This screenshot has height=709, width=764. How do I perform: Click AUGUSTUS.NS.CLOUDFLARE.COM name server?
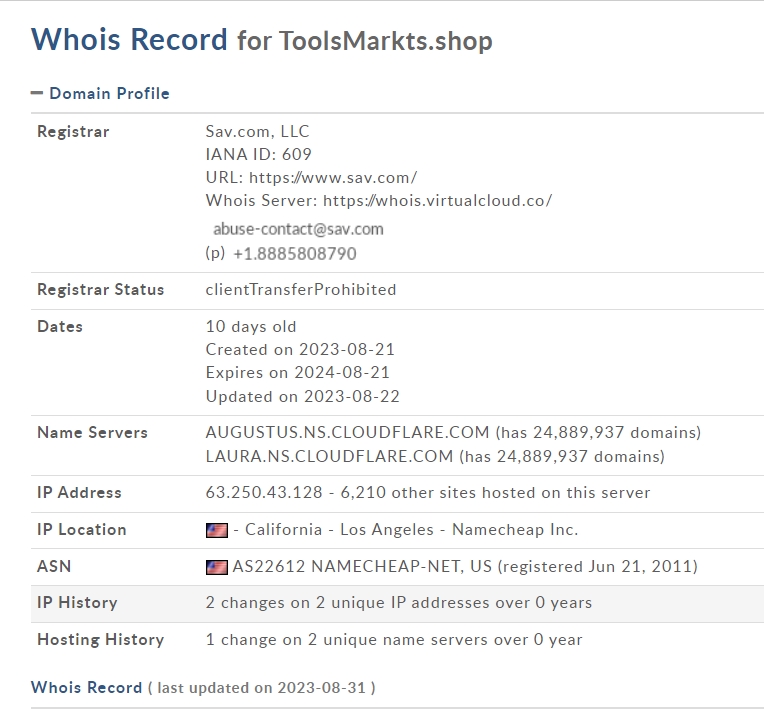347,432
